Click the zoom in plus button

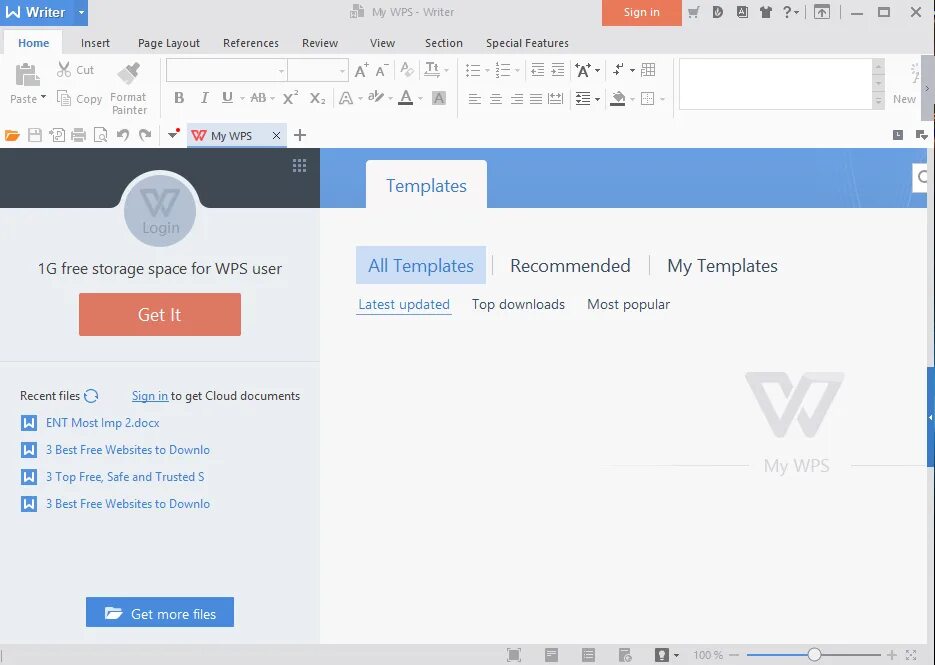[x=891, y=655]
